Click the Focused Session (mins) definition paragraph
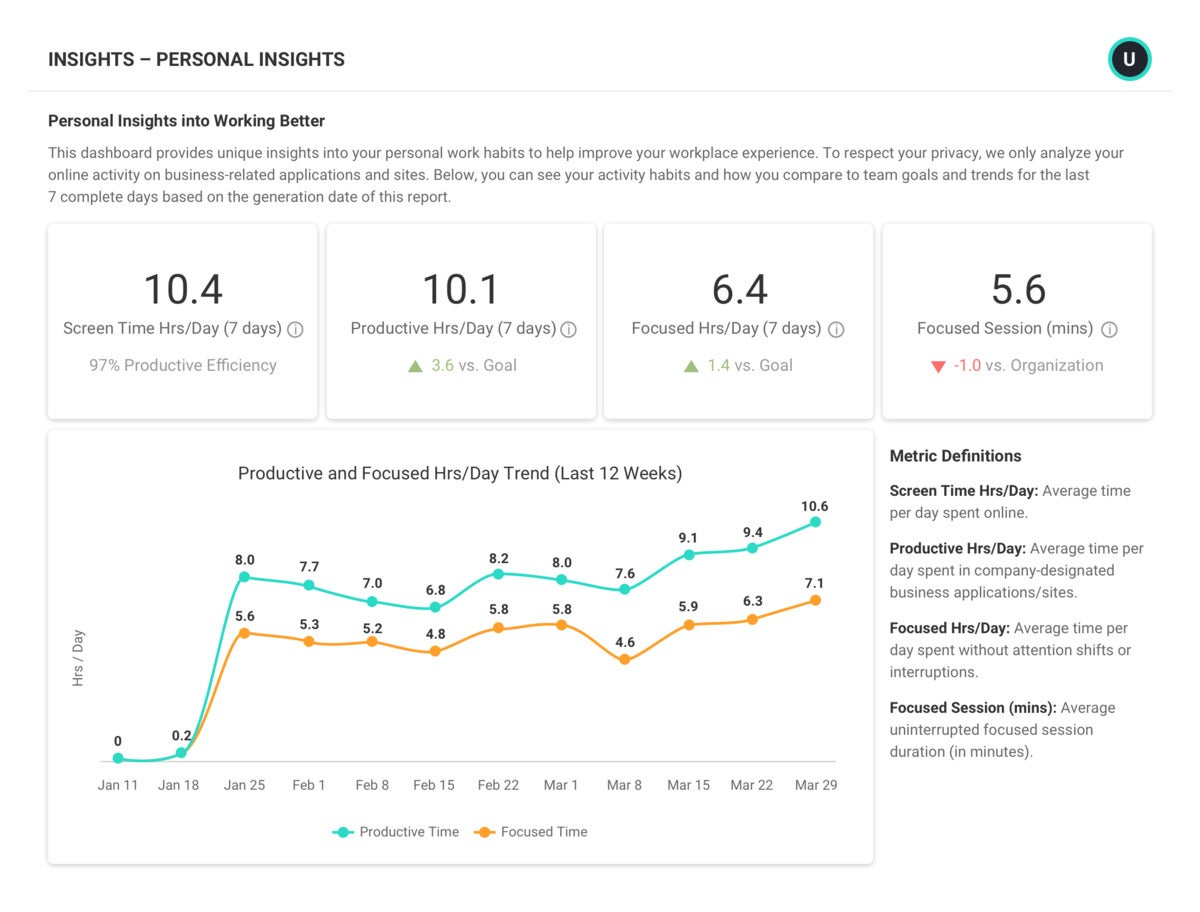This screenshot has width=1200, height=912. 1003,729
